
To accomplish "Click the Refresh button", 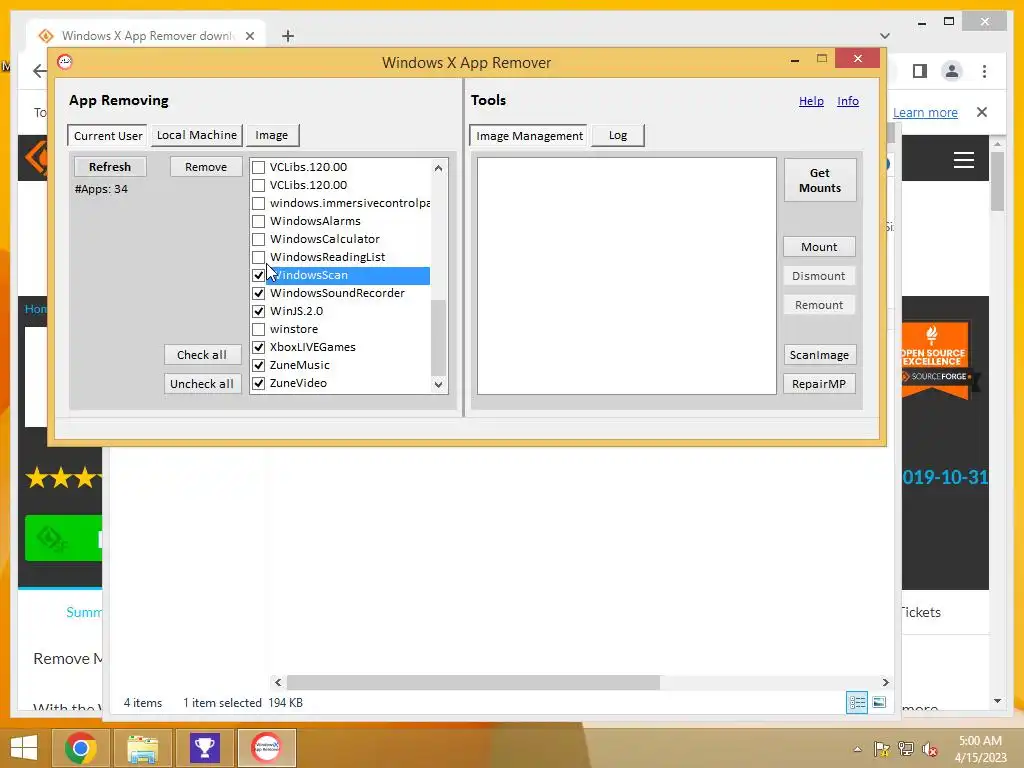I will [110, 167].
